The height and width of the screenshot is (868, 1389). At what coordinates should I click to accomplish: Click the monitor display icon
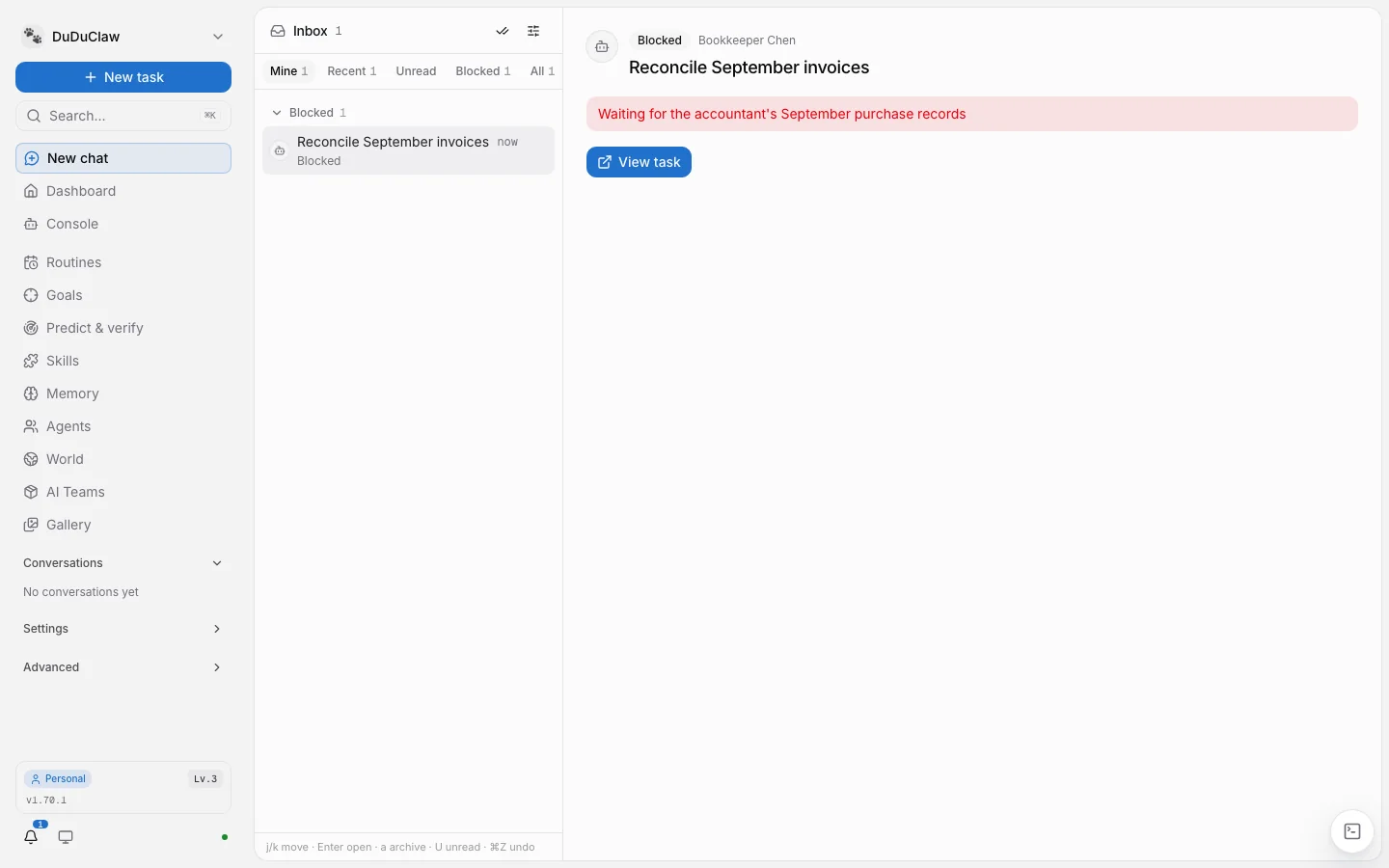click(66, 837)
